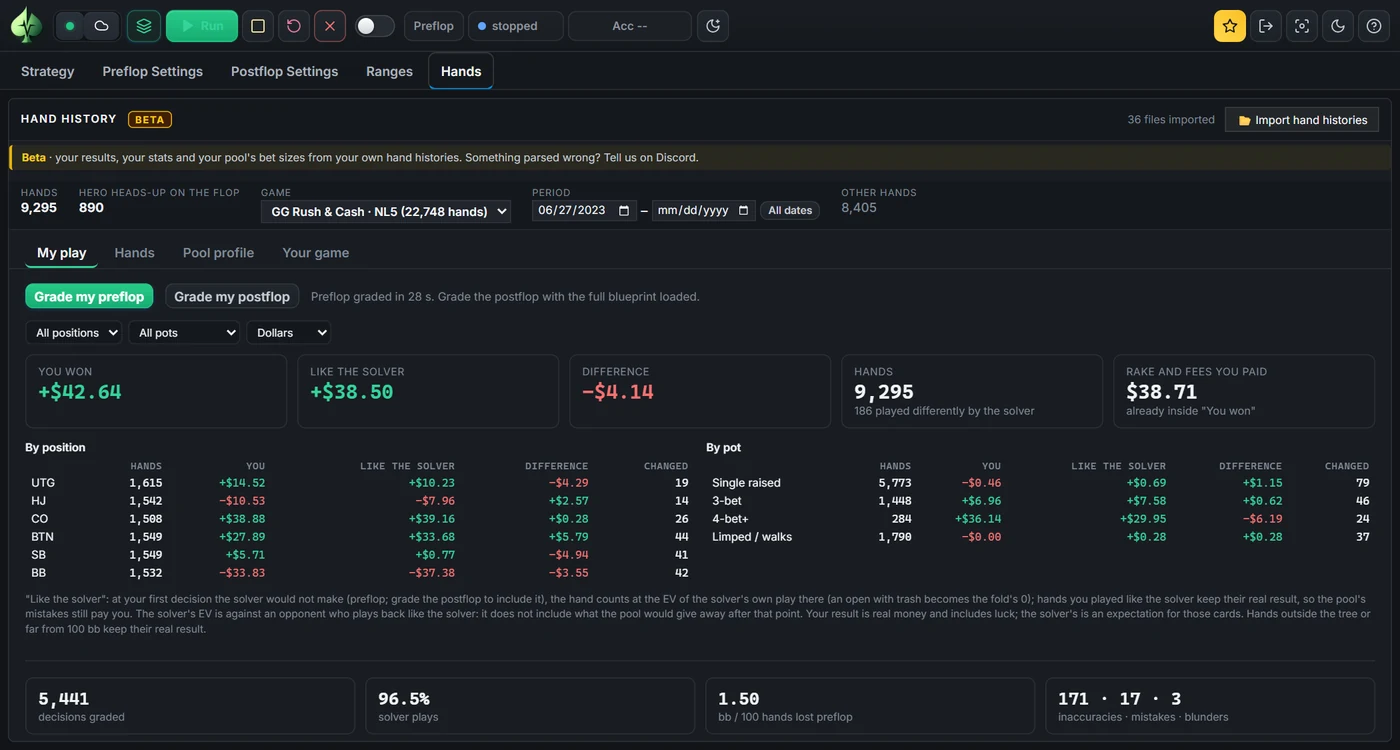Click the BB row label
Screen dimensions: 1400x750
(x=38, y=573)
